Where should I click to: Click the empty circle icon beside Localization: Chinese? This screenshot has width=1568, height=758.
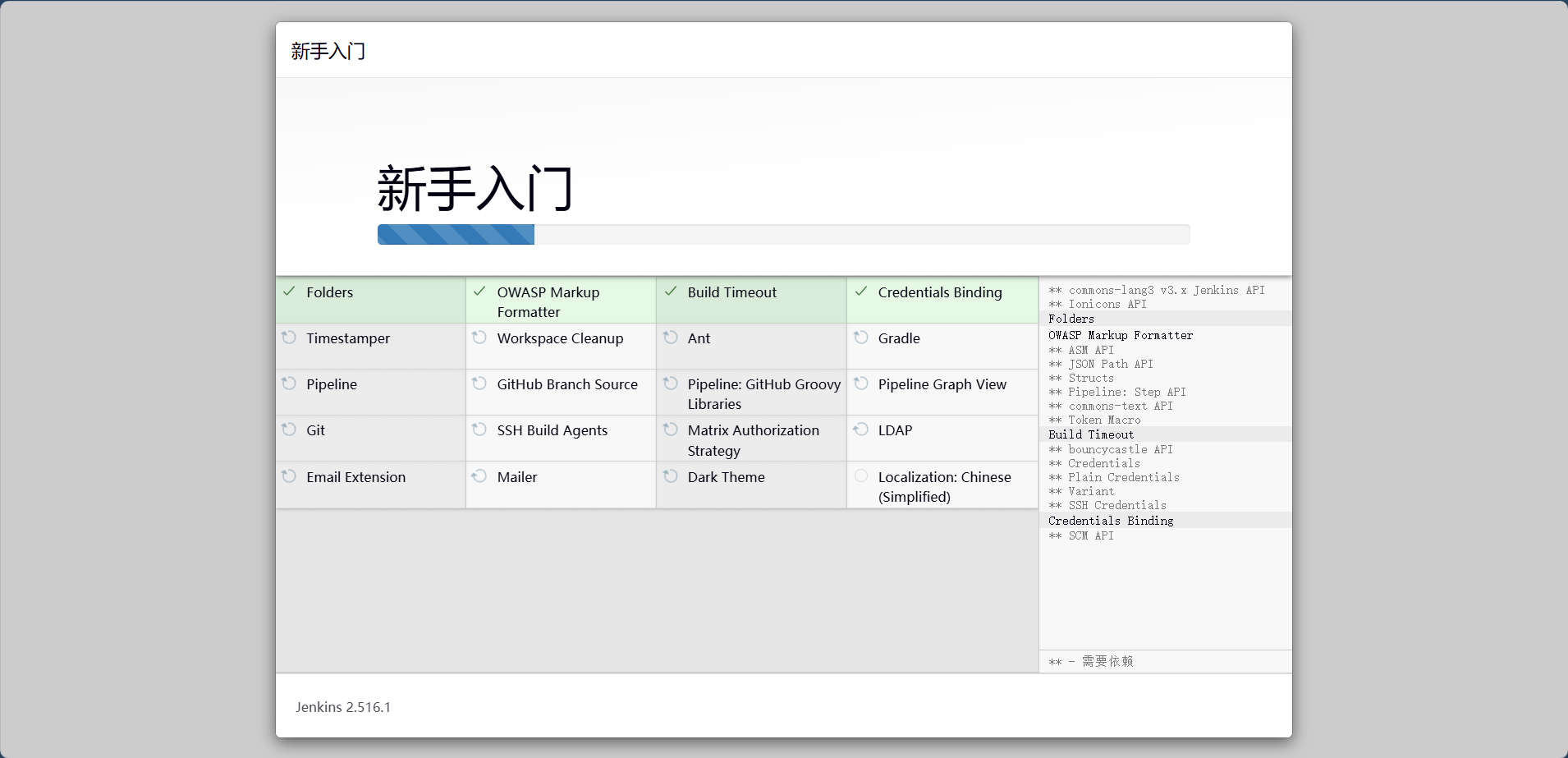pos(861,476)
